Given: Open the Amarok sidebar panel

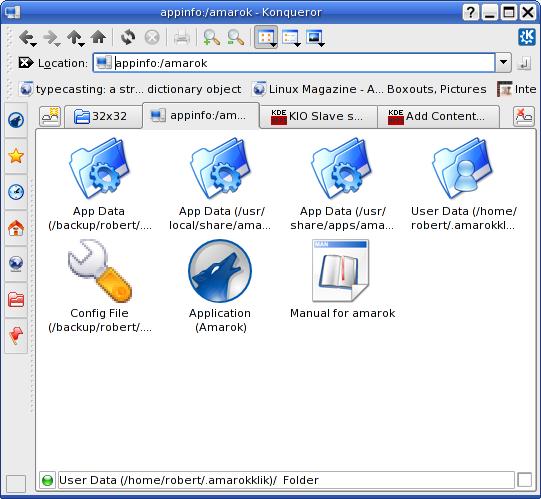Looking at the screenshot, I should (x=16, y=120).
